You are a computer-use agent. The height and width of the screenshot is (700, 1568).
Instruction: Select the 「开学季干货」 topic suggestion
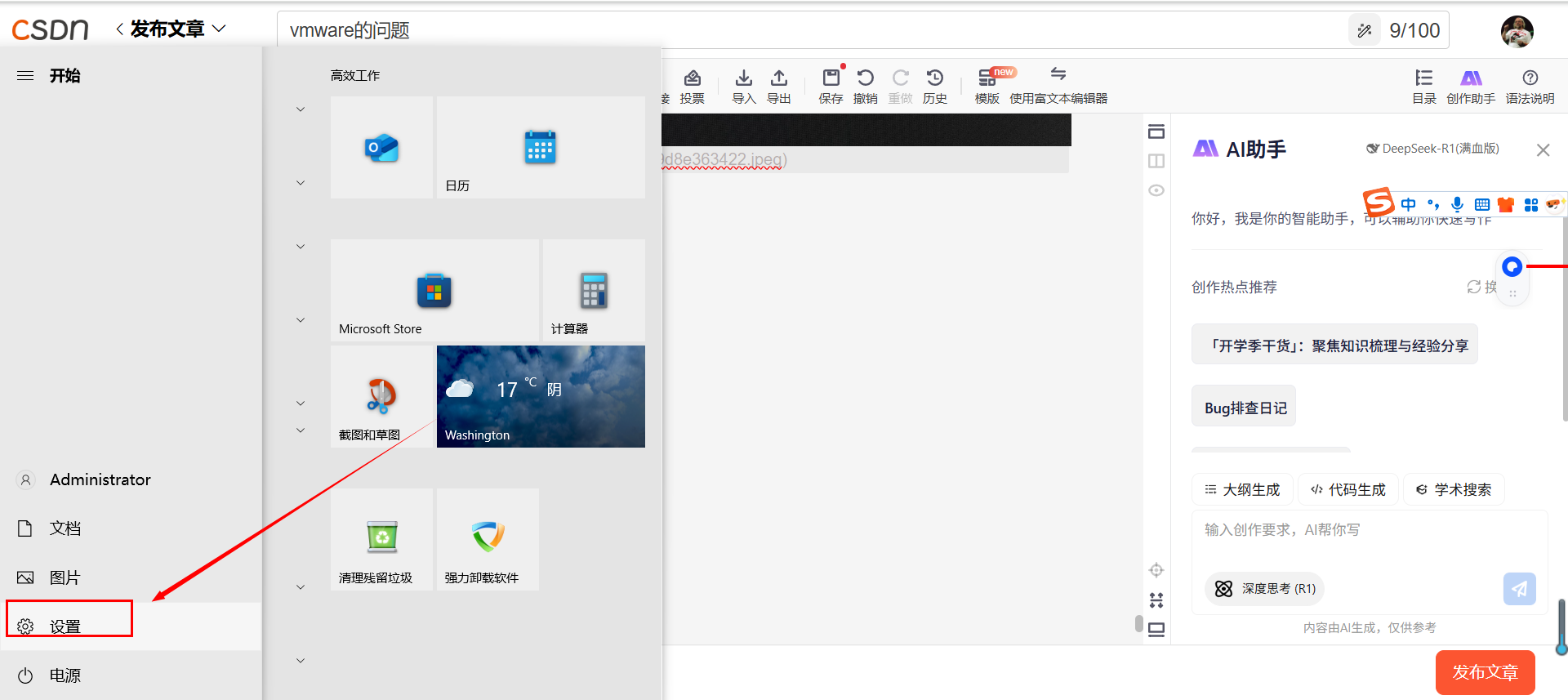click(1334, 346)
